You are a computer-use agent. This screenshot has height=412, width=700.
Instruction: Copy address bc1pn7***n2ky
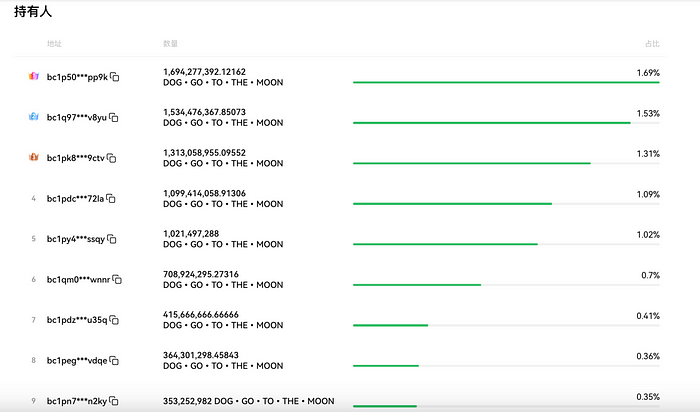(x=114, y=401)
